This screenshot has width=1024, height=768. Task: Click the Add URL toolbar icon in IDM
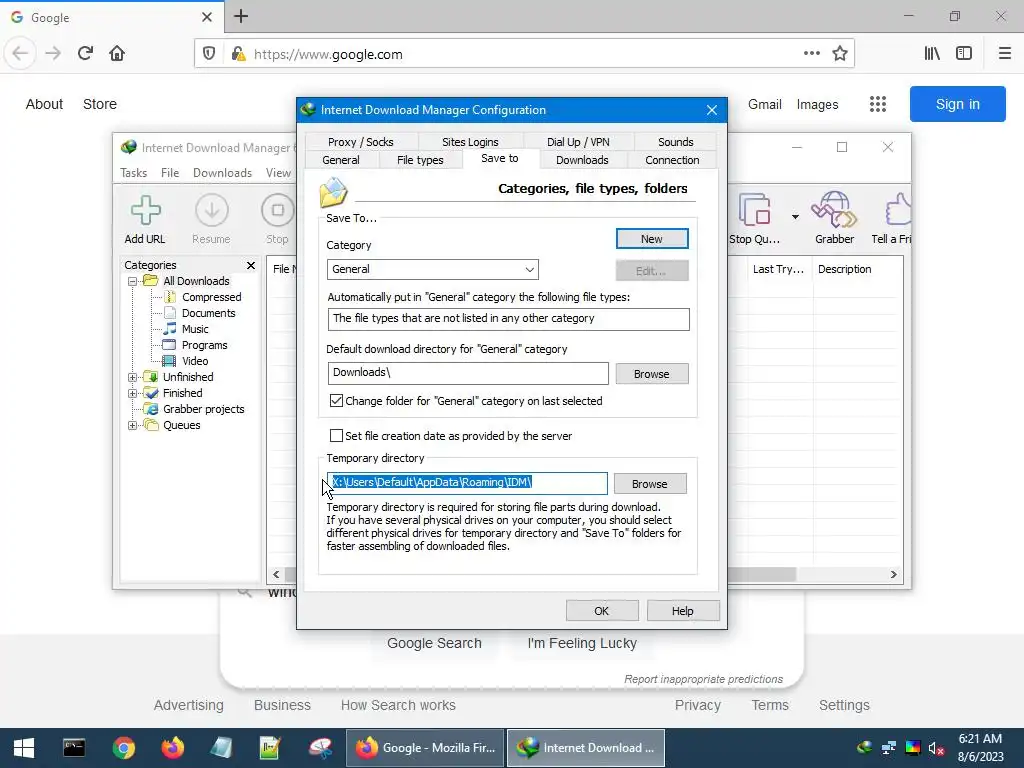[145, 219]
